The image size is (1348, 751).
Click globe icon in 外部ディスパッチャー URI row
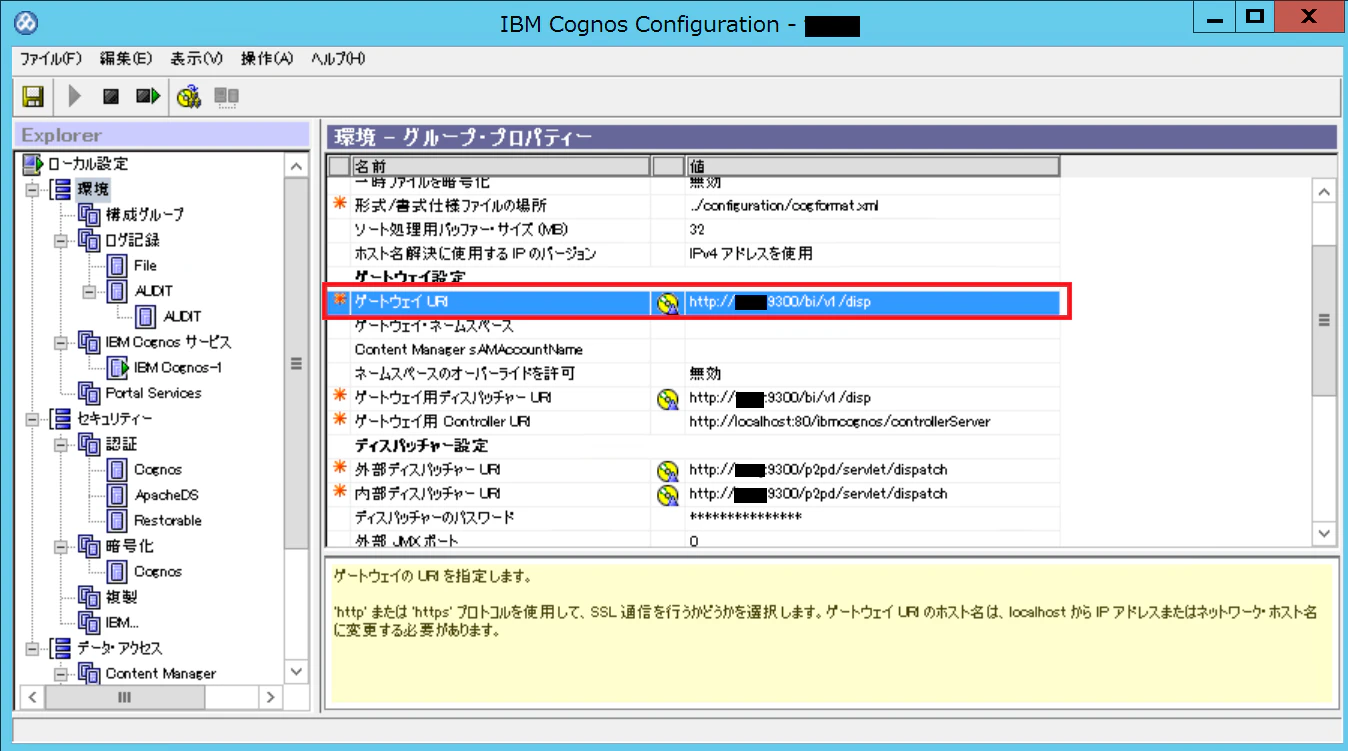(x=667, y=470)
